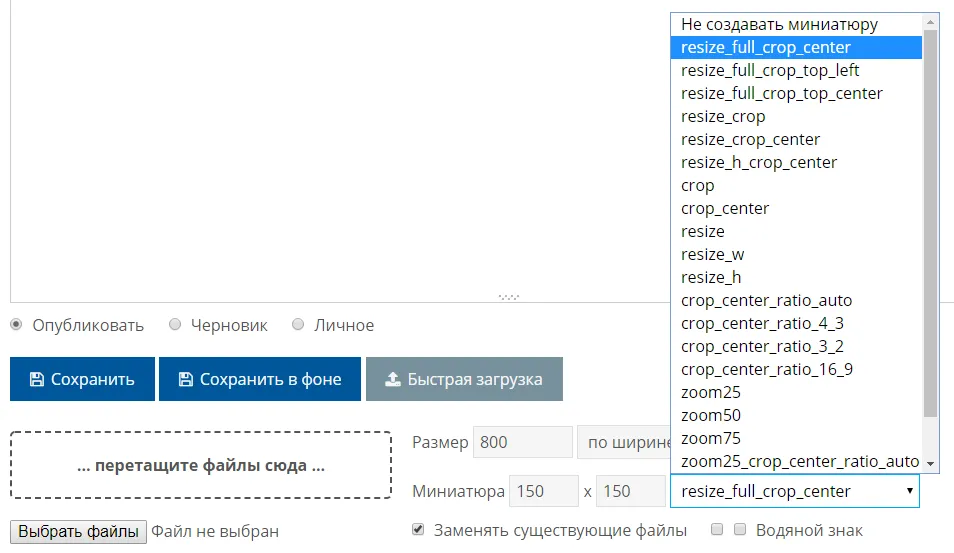Choose crop_center_ratio_4_3 option
The height and width of the screenshot is (553, 954).
pyautogui.click(x=796, y=324)
